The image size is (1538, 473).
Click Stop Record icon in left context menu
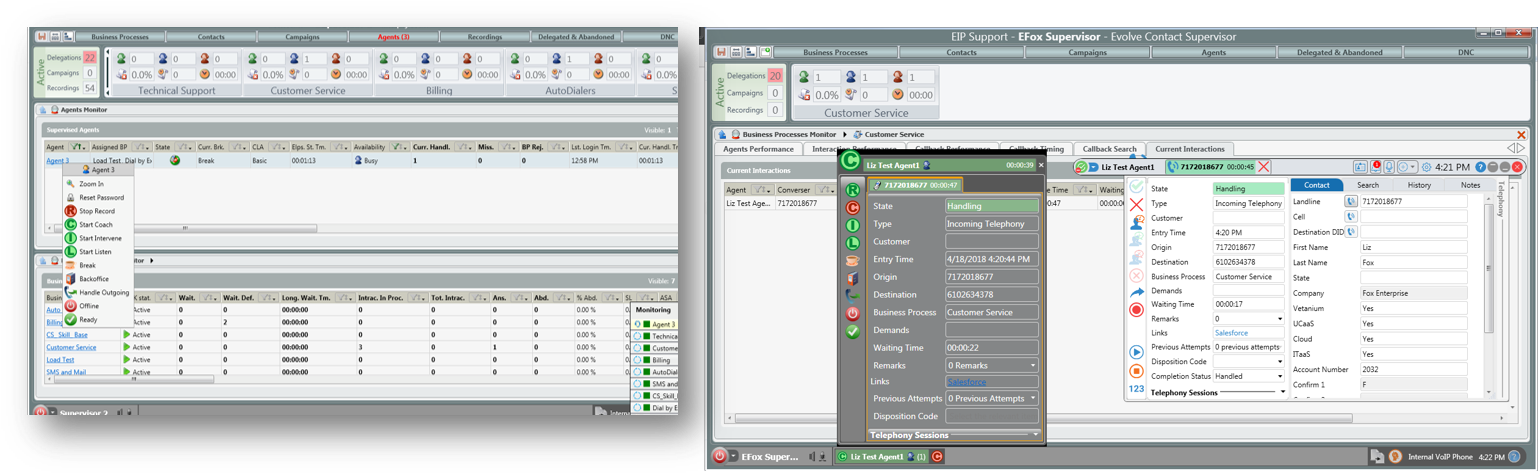[x=71, y=211]
